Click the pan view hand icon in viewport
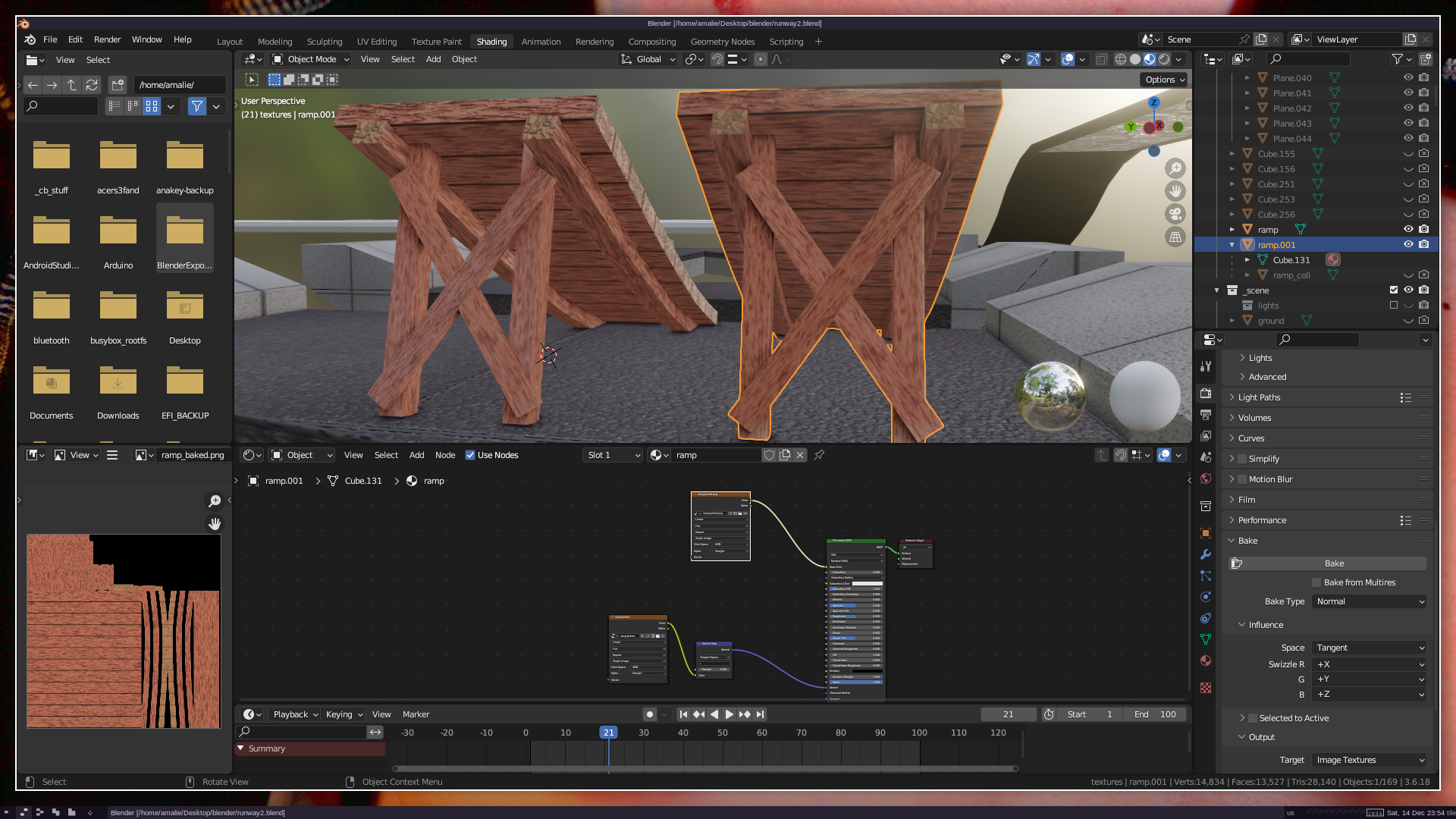 click(1175, 191)
